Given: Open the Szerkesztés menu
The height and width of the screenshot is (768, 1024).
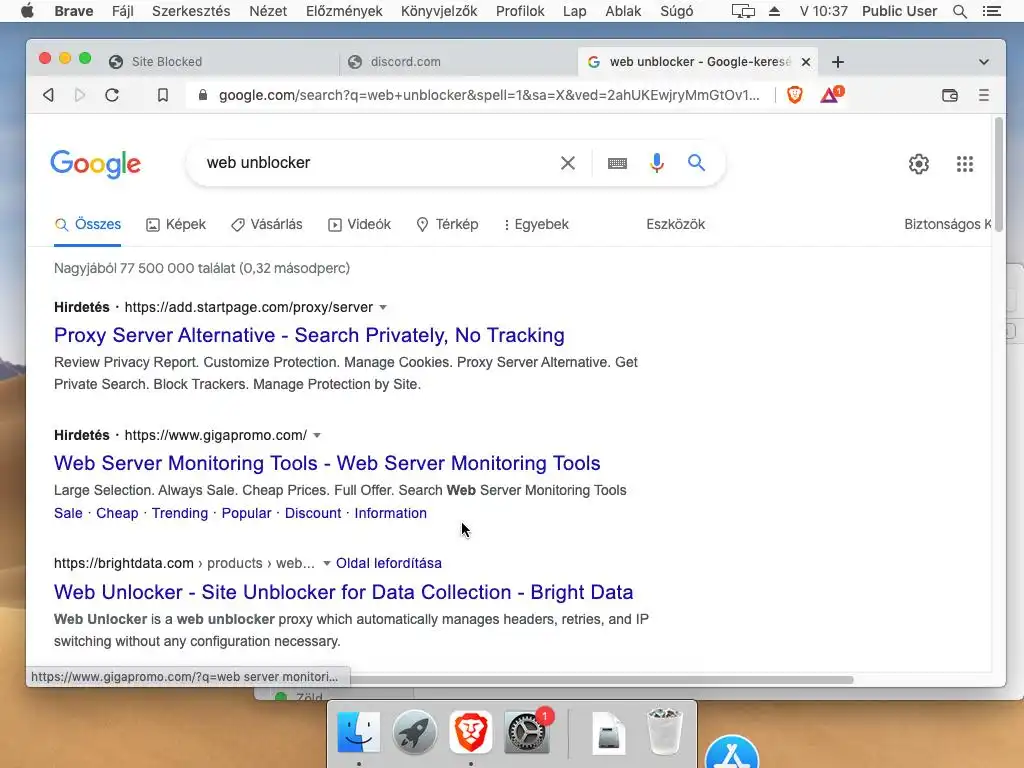Looking at the screenshot, I should coord(191,11).
